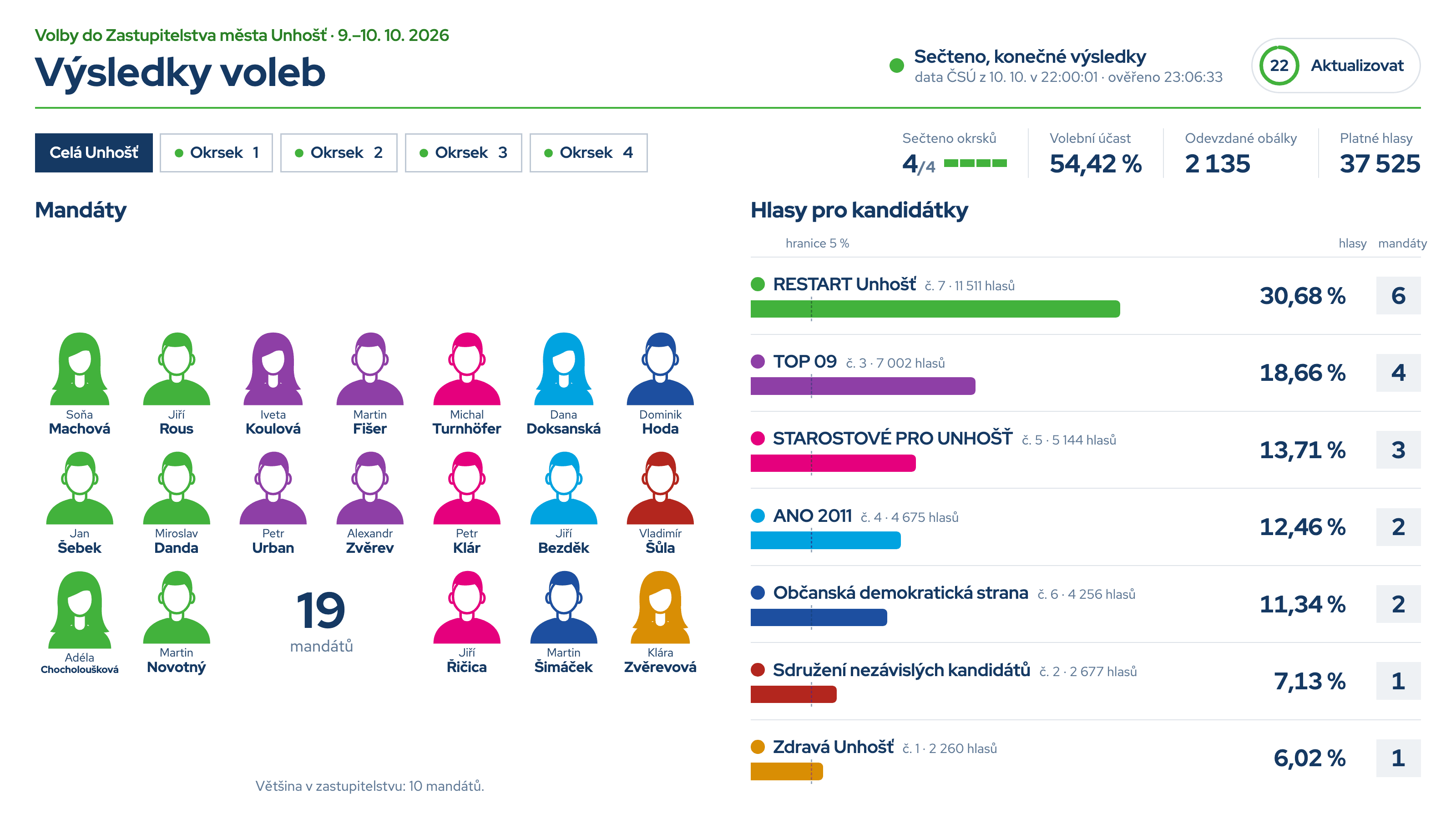Open the TOP 09 party name

(804, 361)
